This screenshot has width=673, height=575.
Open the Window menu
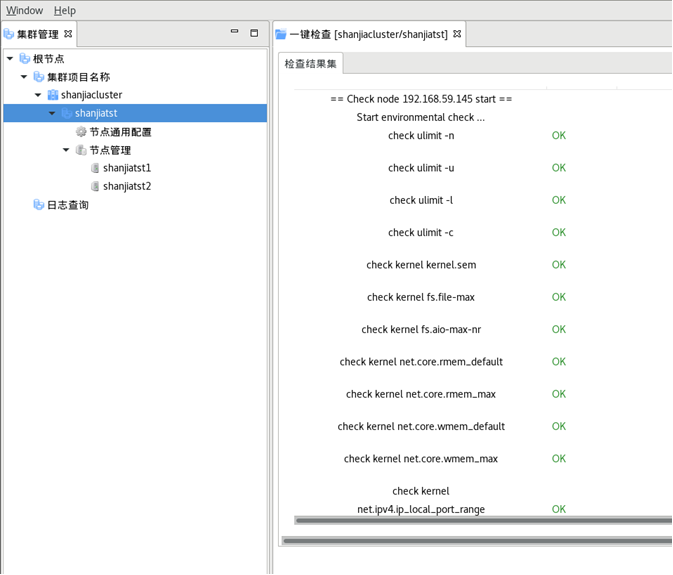[24, 10]
